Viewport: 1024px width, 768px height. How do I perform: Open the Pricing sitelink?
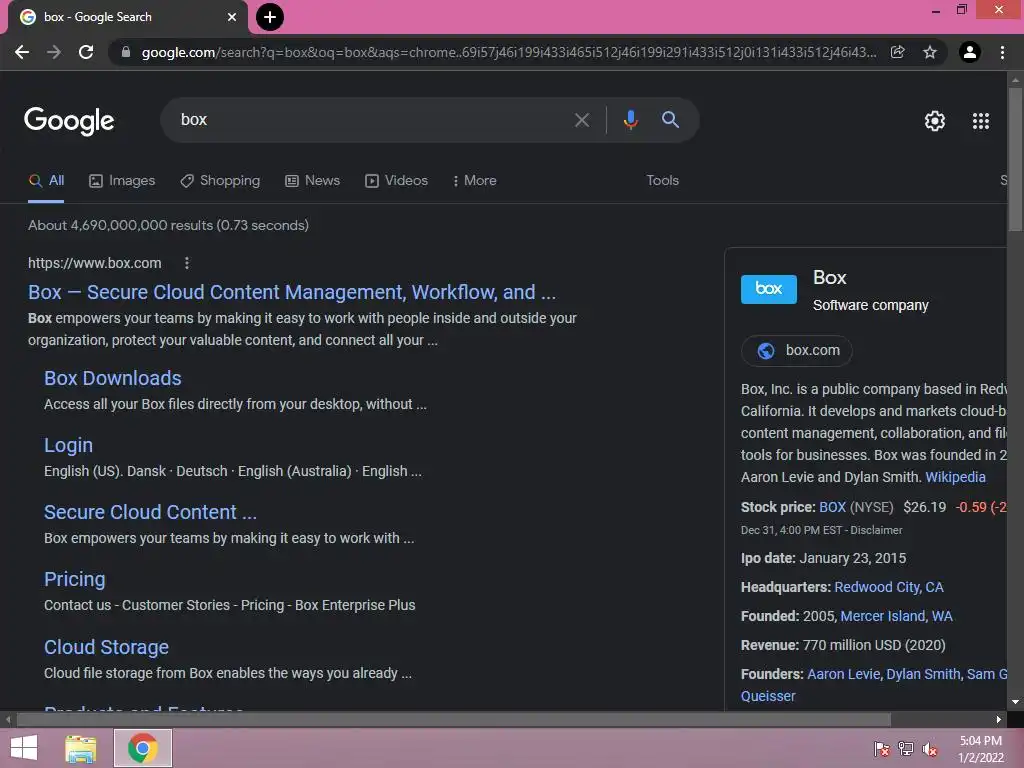74,580
